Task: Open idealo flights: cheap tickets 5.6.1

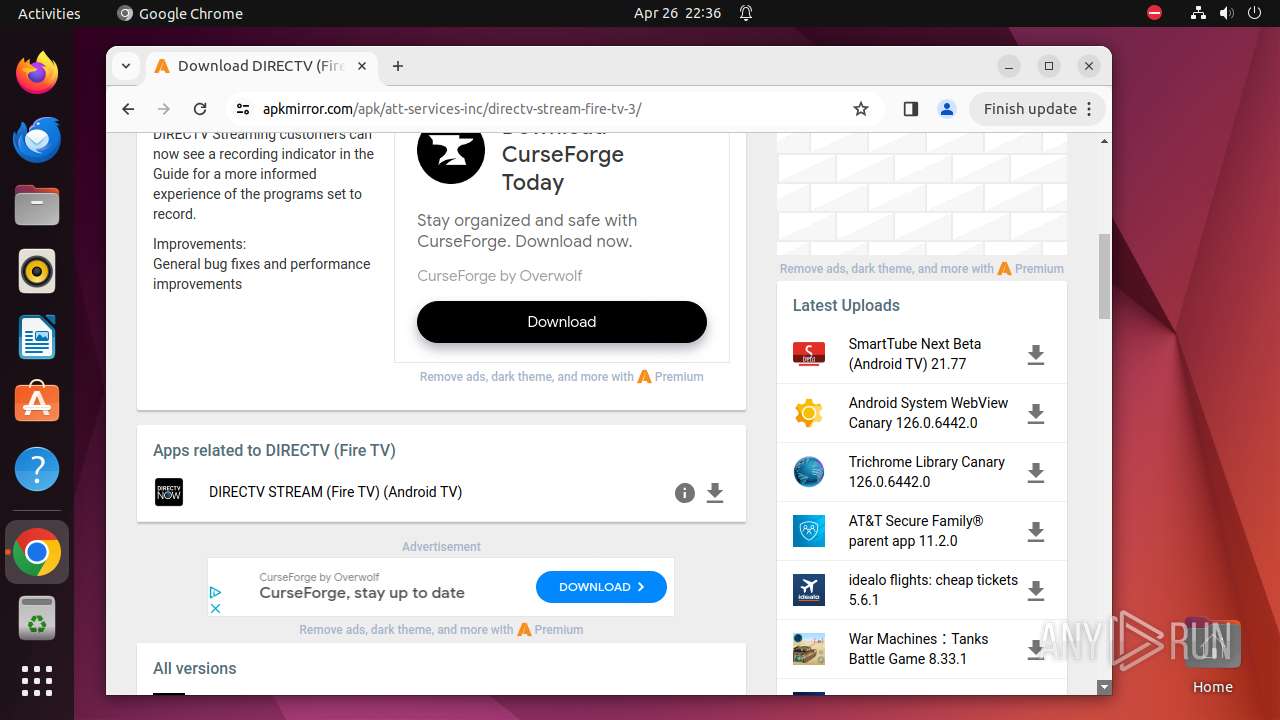Action: 933,590
